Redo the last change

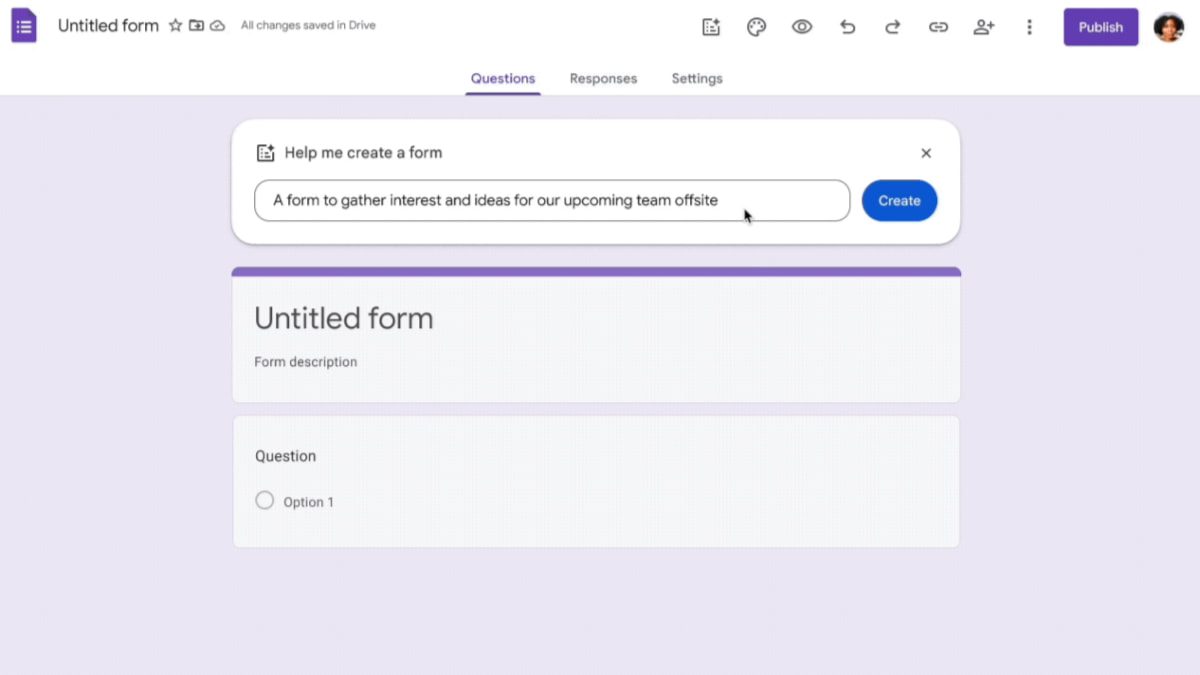(892, 27)
